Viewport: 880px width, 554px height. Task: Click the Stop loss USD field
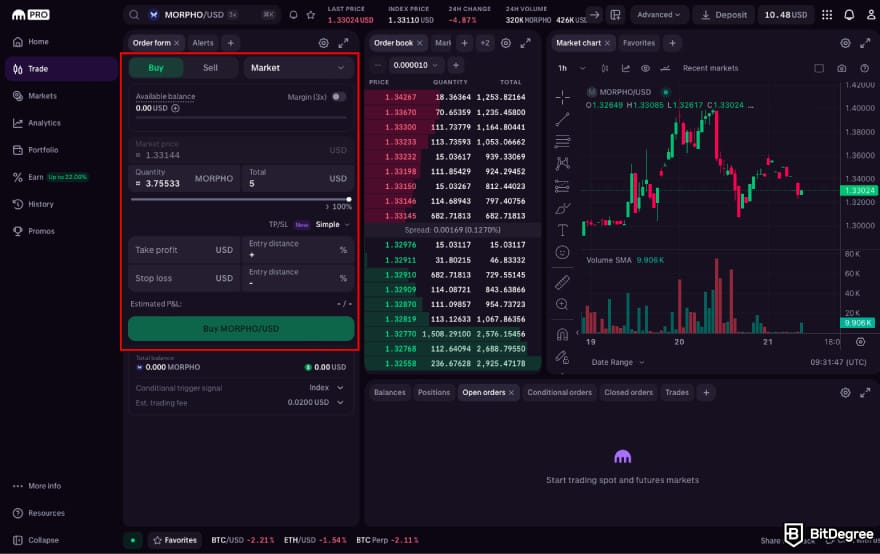(x=185, y=278)
